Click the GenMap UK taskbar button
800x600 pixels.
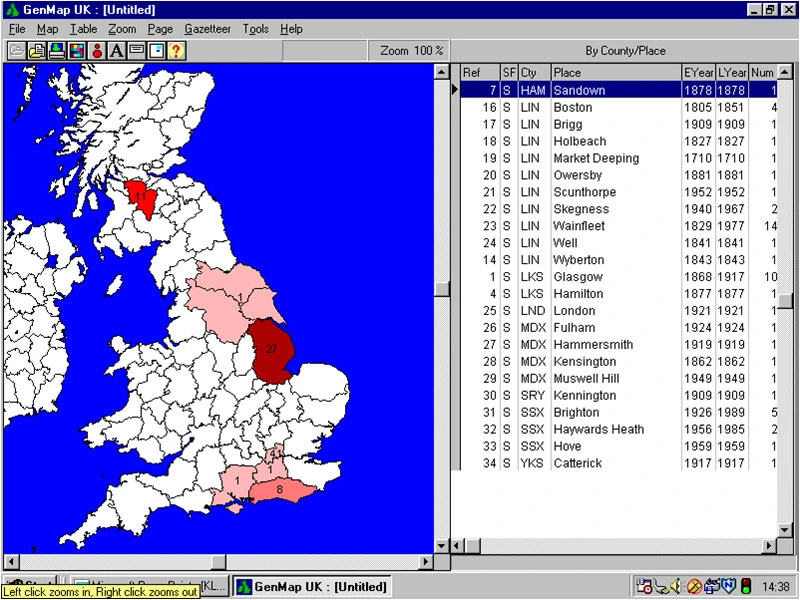tap(310, 587)
